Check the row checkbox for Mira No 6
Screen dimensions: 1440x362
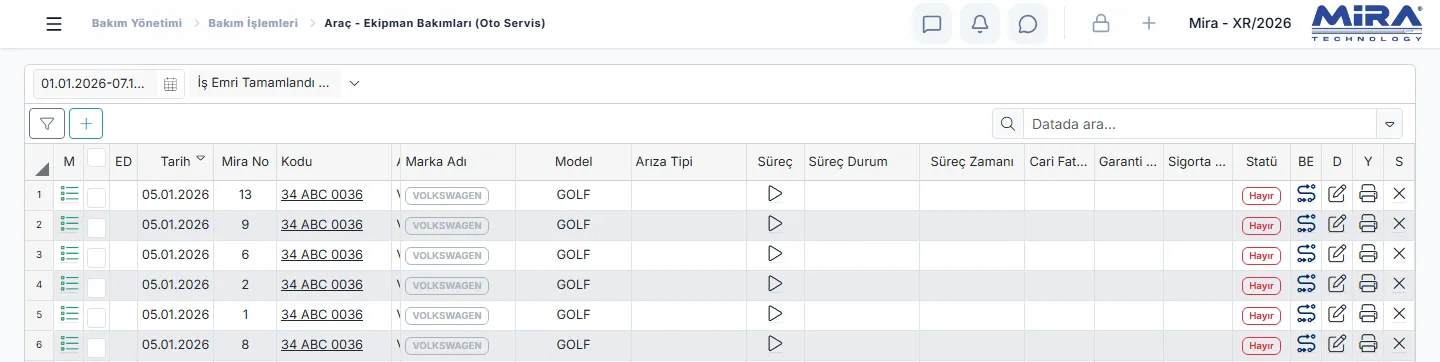(x=96, y=257)
